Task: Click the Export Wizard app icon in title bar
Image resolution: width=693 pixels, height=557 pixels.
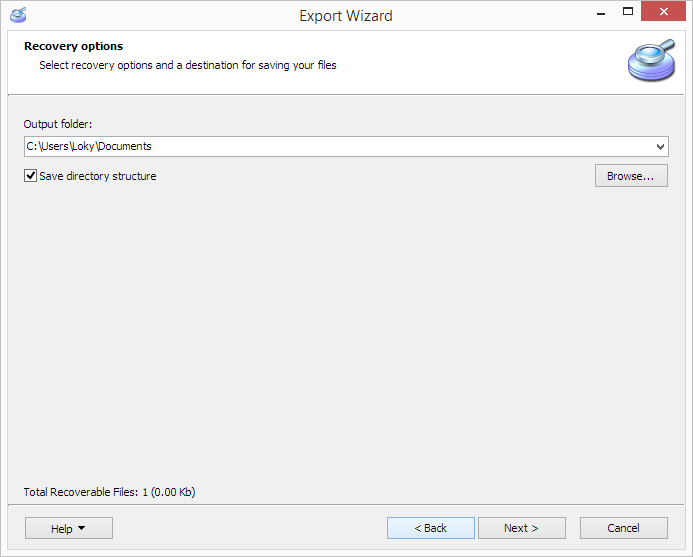Action: [x=18, y=15]
